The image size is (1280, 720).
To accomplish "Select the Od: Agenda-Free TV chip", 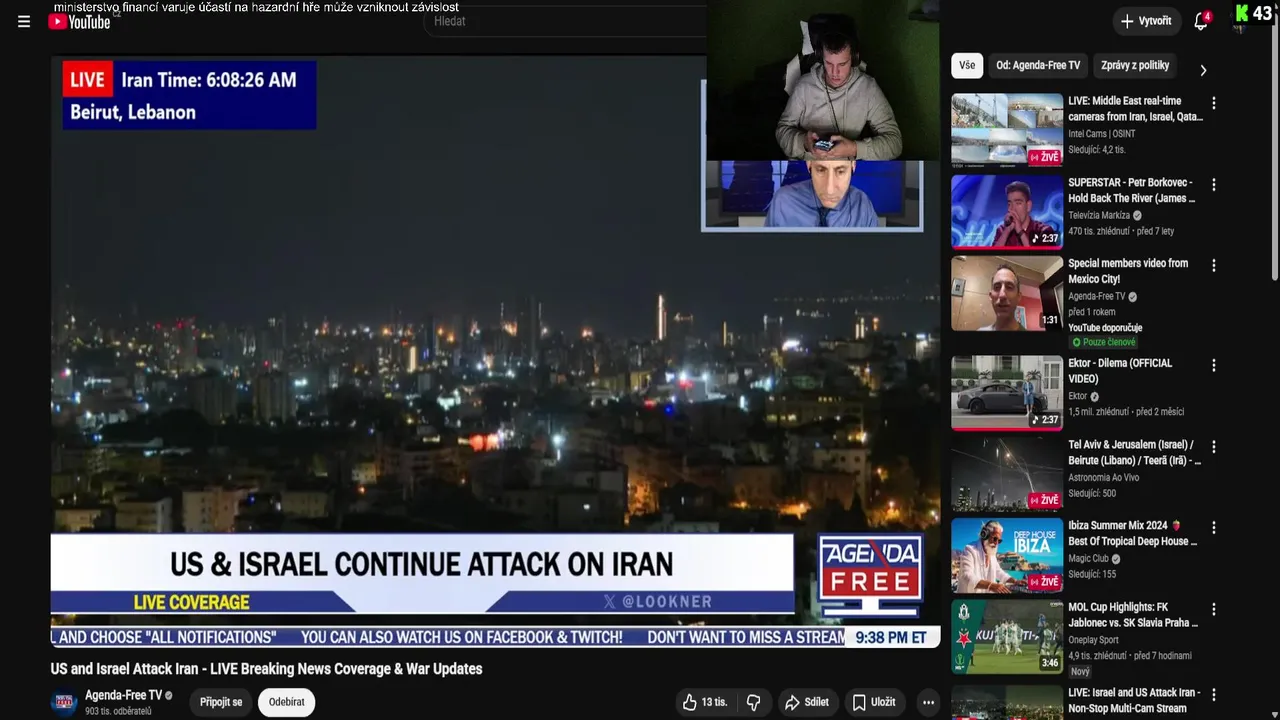I will pos(1038,66).
